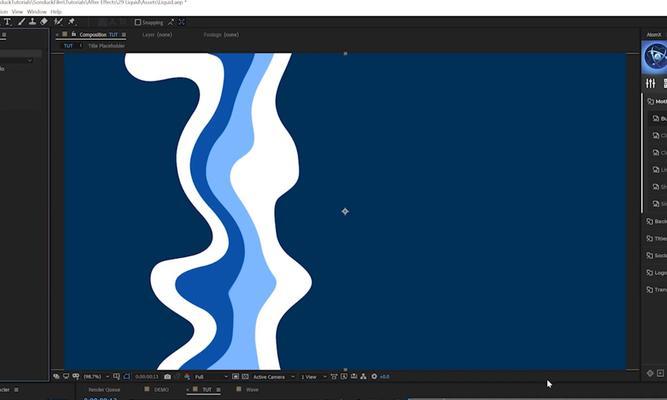The image size is (667, 400).
Task: Switch to the Wave timeline tab
Action: click(252, 389)
